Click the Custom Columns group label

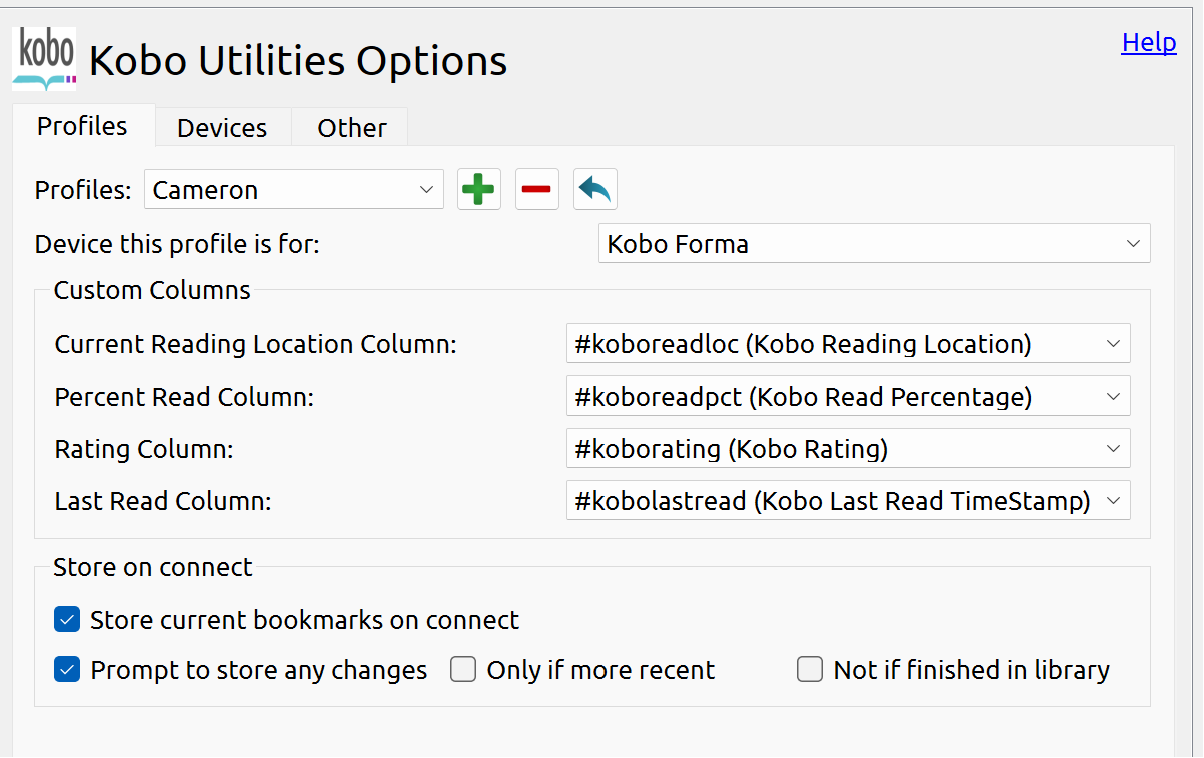click(x=152, y=291)
